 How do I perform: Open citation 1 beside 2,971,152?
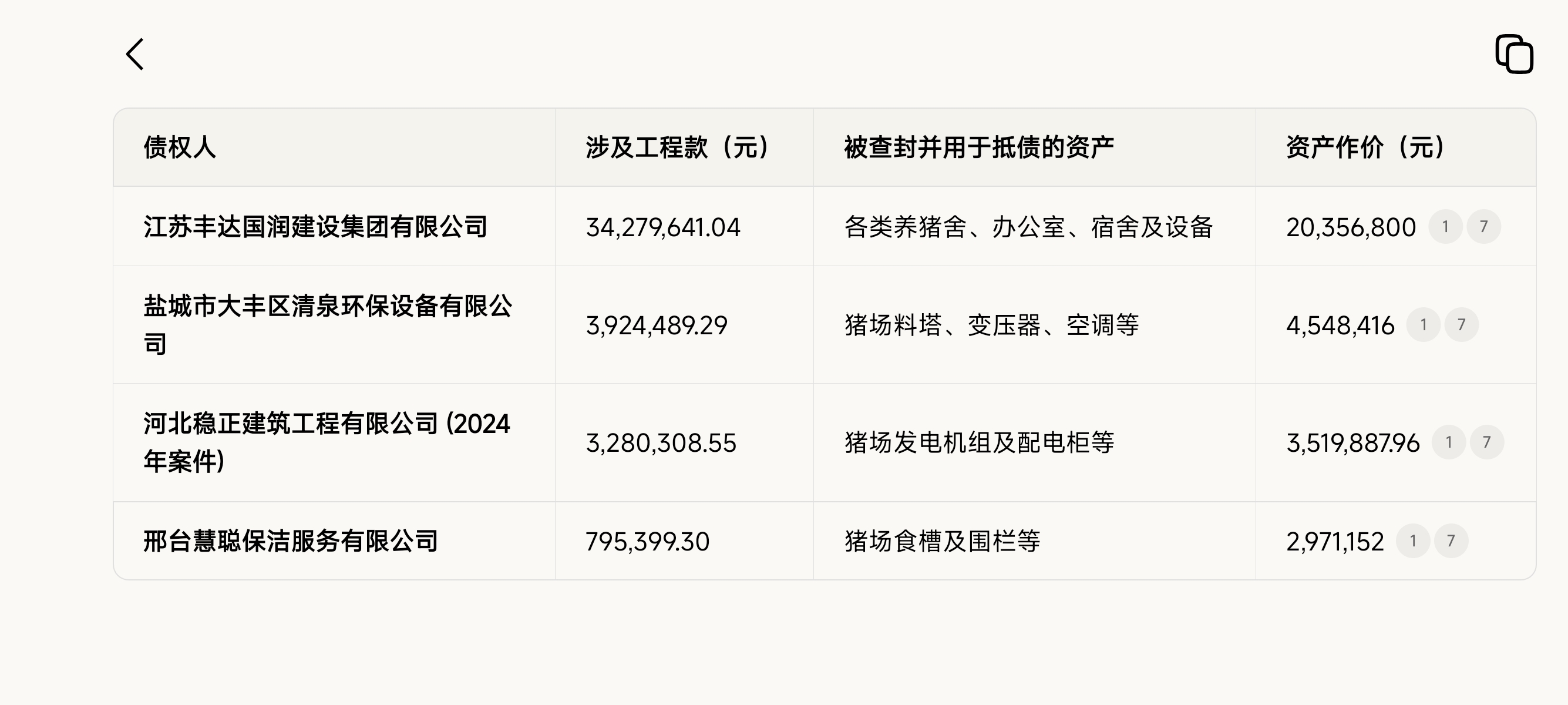click(1413, 540)
